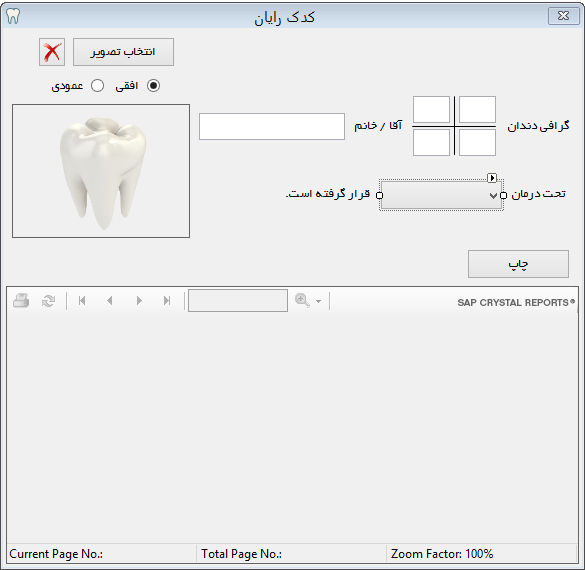Click the refresh report icon

pyautogui.click(x=49, y=301)
